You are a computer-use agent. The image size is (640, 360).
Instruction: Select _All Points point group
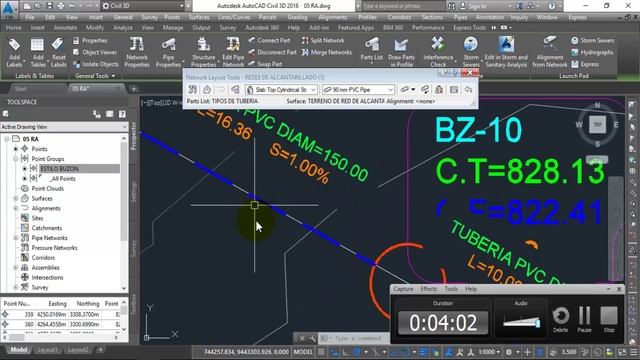coord(62,179)
